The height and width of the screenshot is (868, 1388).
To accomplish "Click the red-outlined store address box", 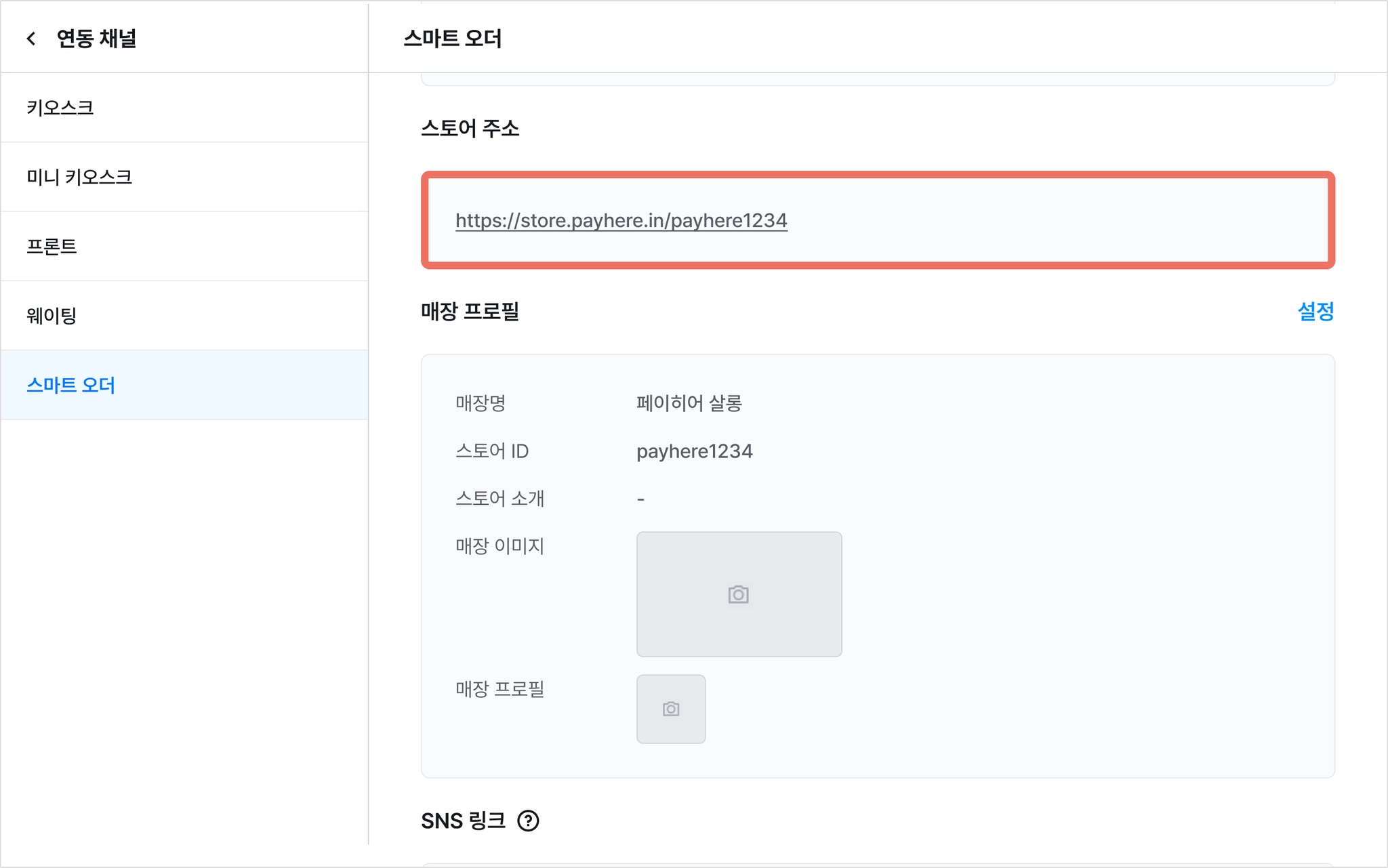I will [878, 220].
